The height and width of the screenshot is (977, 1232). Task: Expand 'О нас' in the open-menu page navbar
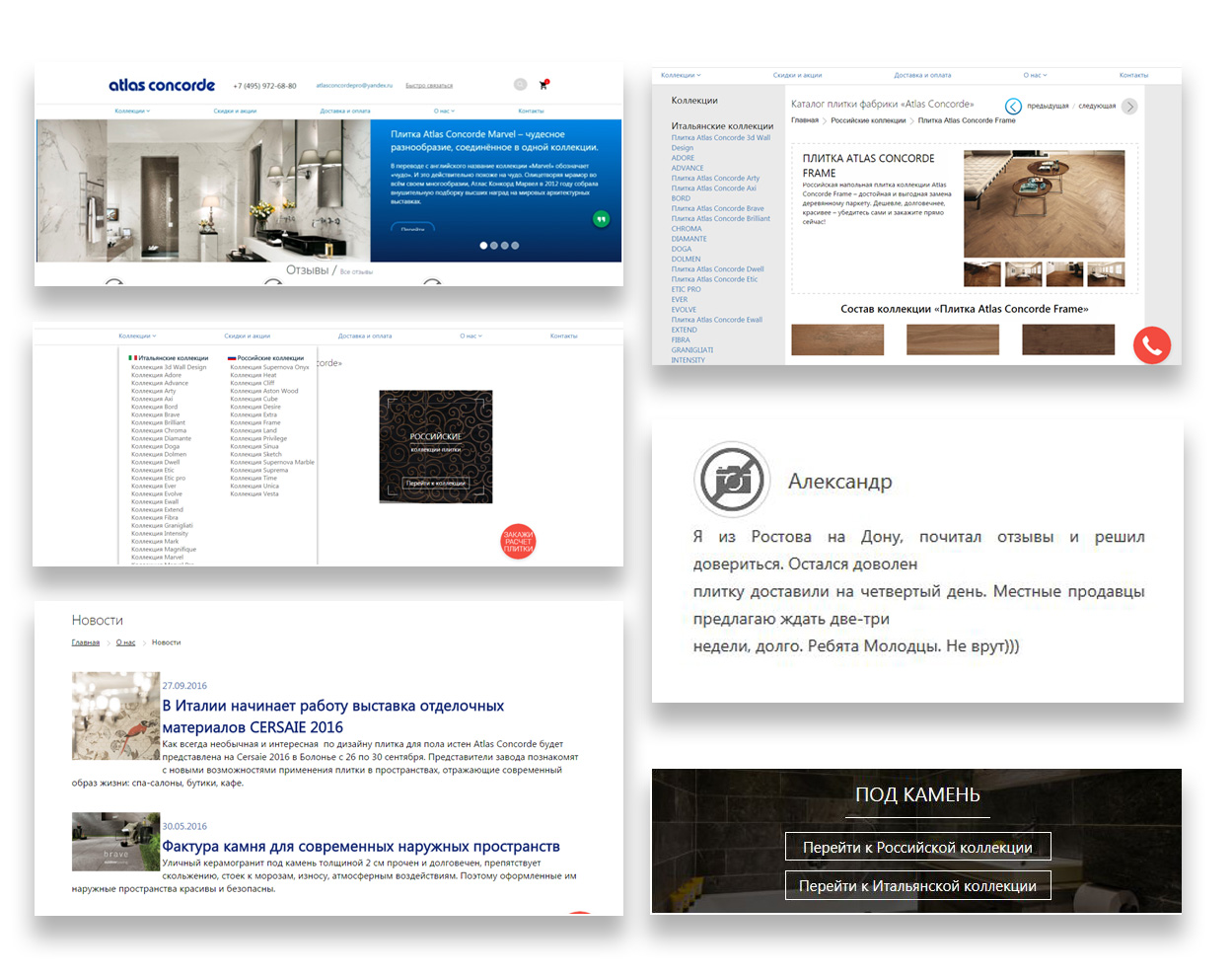coord(471,337)
